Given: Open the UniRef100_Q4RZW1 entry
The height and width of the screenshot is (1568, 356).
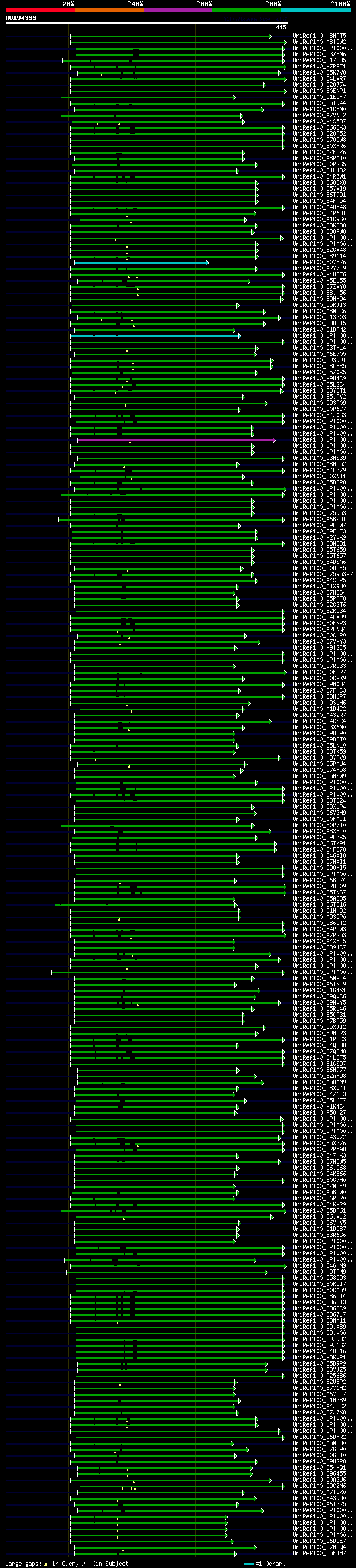Looking at the screenshot, I should [319, 176].
